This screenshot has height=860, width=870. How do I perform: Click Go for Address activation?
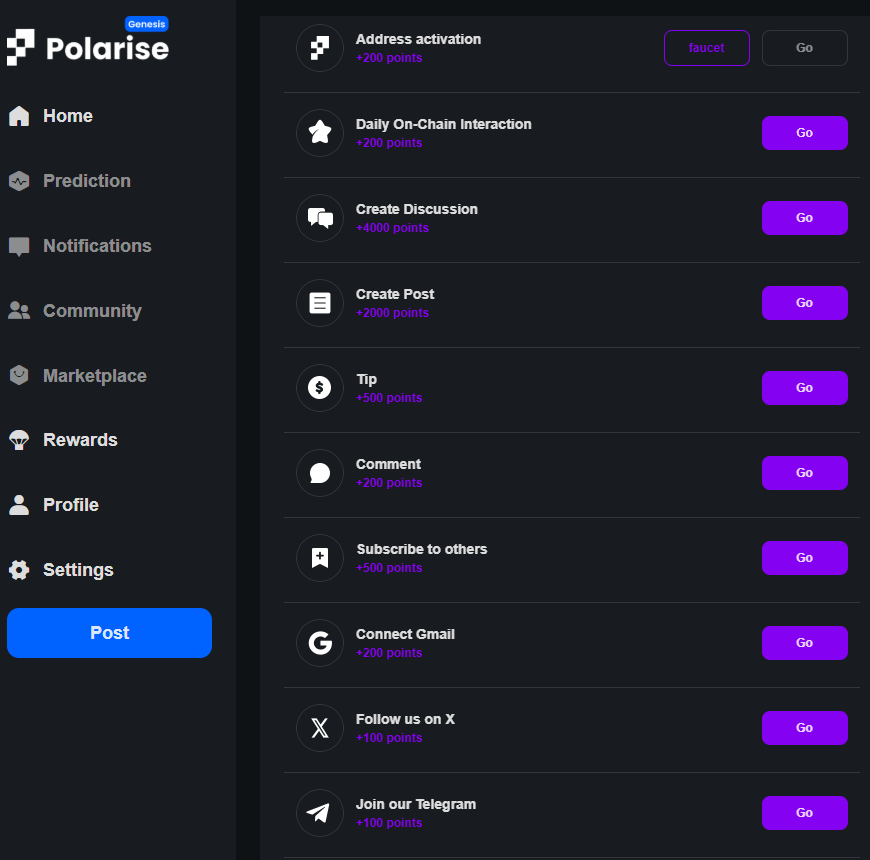[x=805, y=48]
